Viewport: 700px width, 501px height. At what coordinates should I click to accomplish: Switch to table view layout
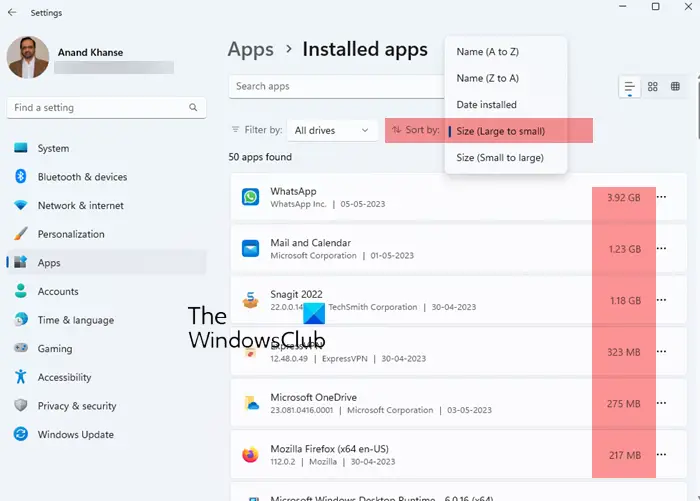(675, 87)
